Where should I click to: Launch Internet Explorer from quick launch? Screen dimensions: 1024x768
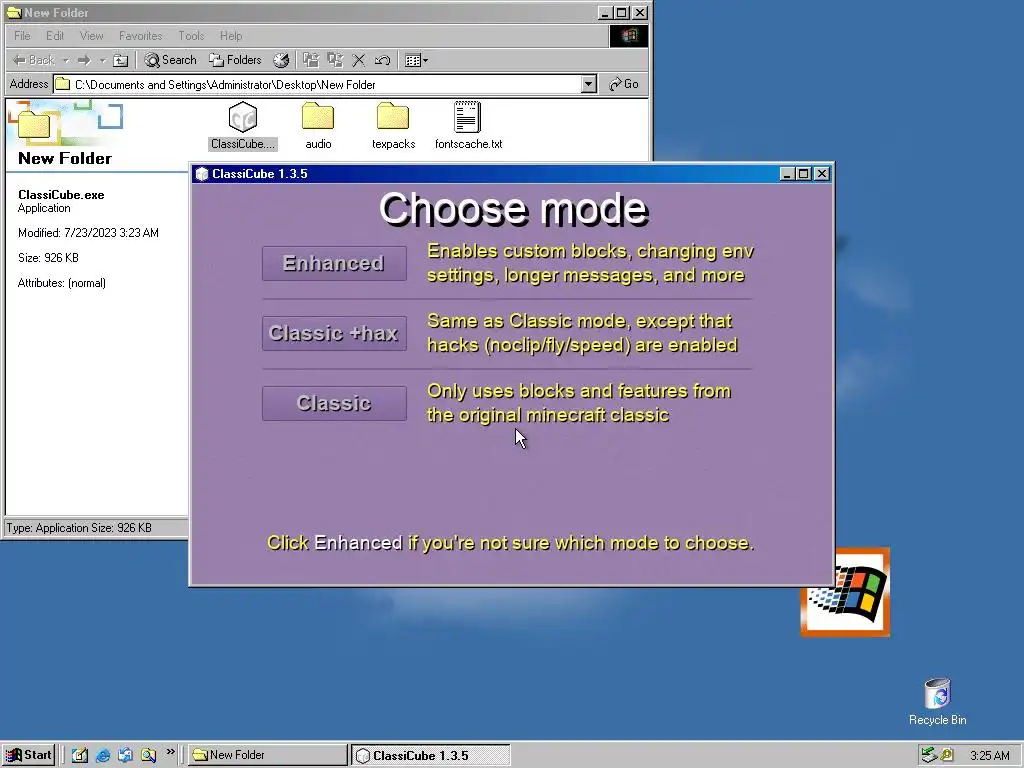coord(103,755)
